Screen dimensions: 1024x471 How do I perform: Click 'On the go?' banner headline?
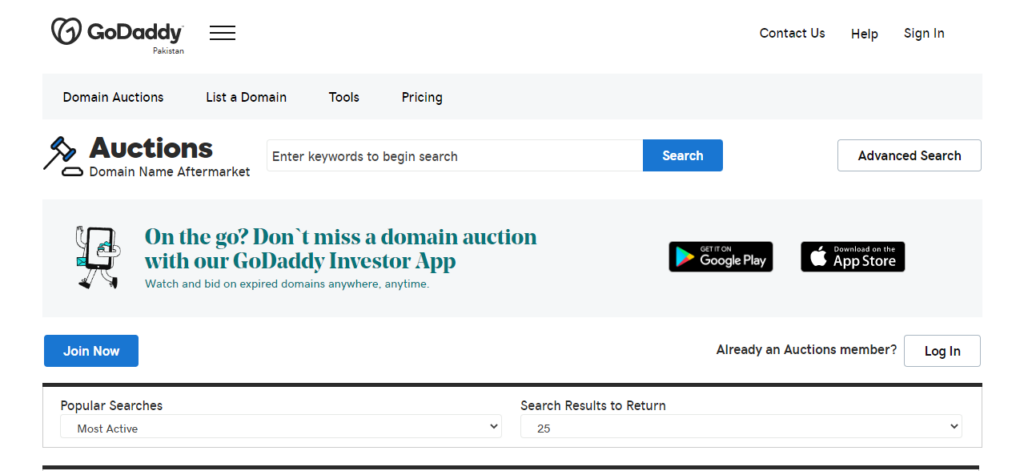coord(340,248)
